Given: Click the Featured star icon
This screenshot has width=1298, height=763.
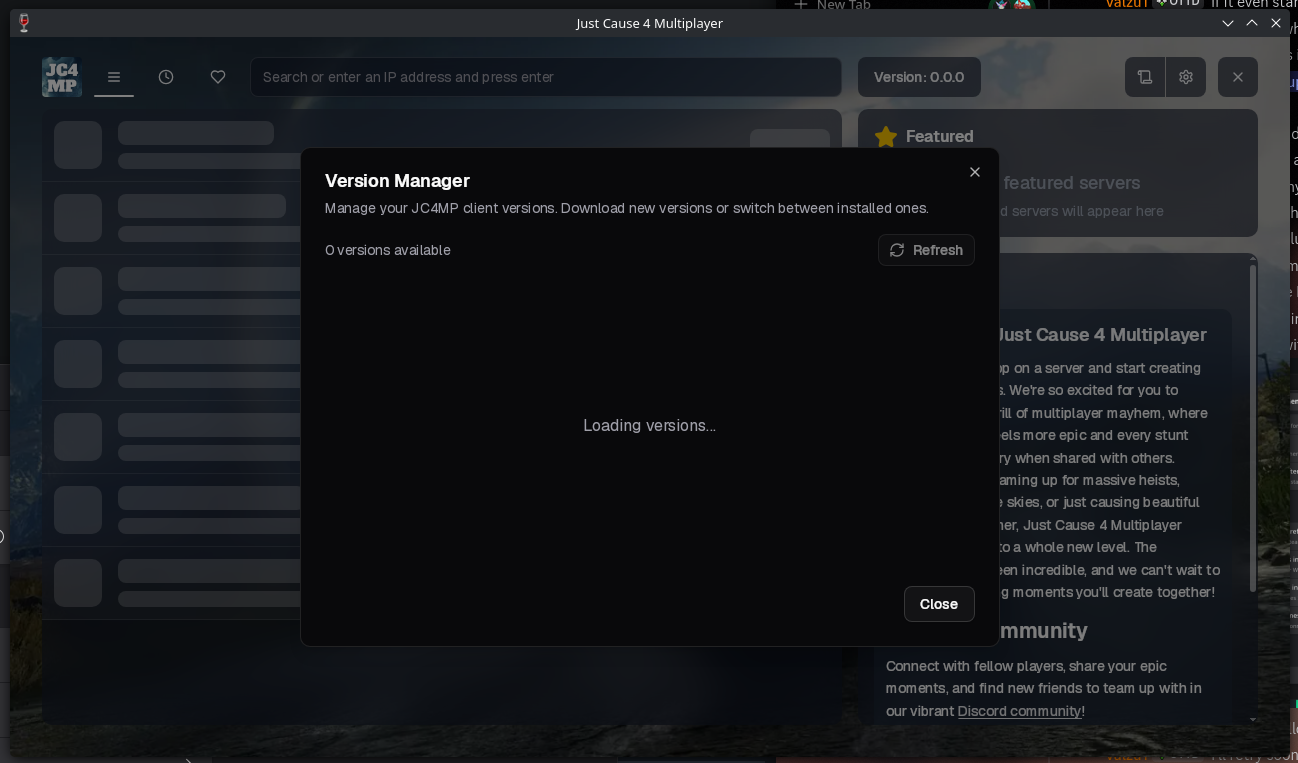Looking at the screenshot, I should tap(886, 137).
